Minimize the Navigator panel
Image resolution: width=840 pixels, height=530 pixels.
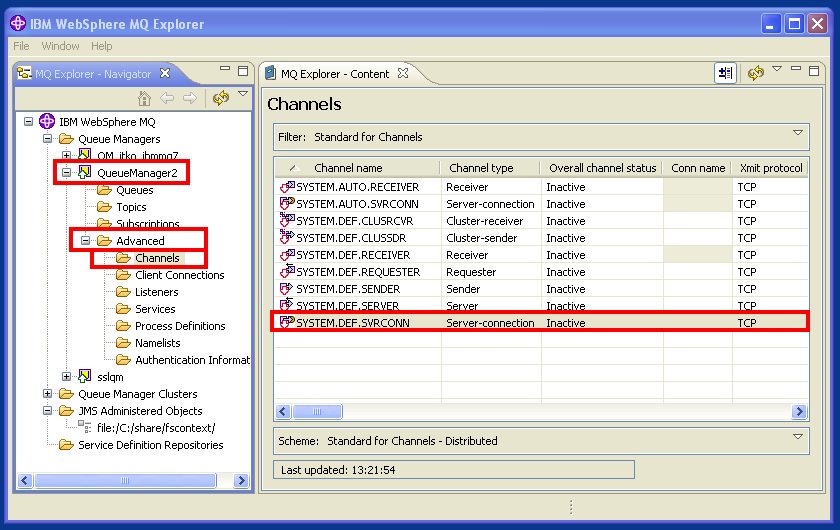tap(225, 69)
